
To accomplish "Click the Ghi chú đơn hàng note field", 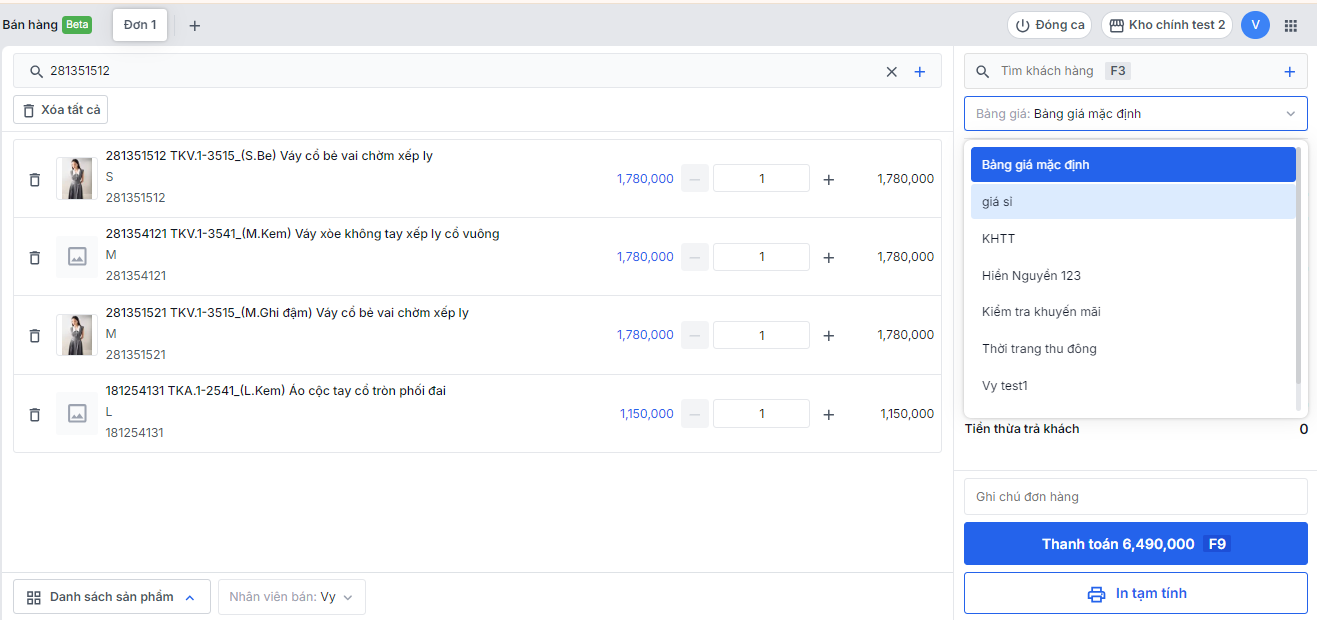I will (x=1135, y=497).
